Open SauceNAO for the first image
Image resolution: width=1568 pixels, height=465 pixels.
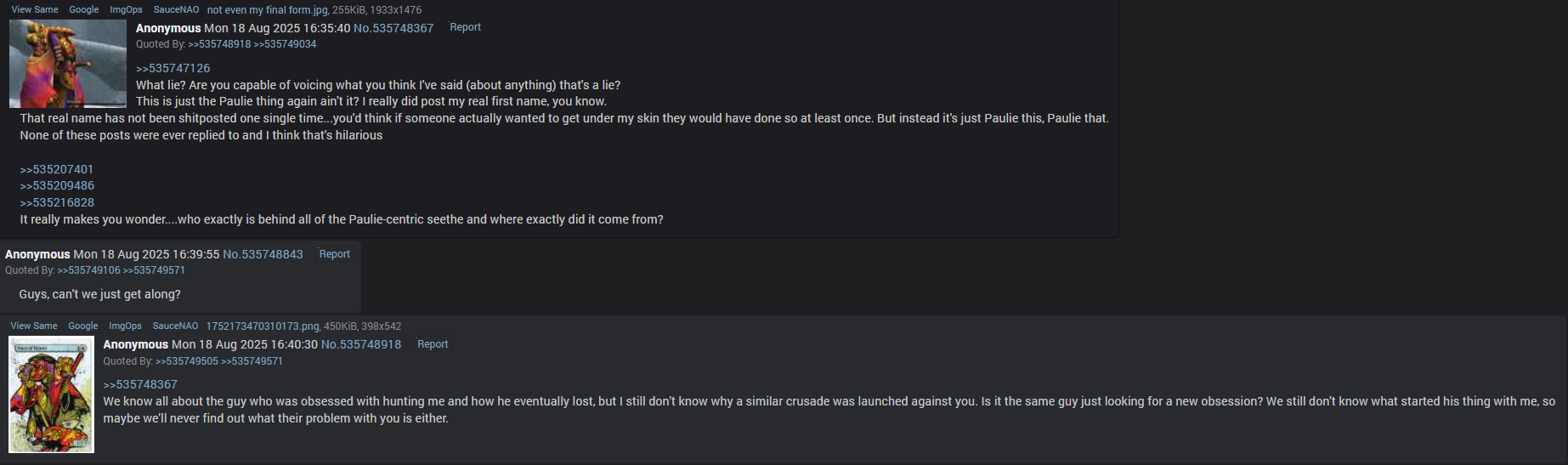(176, 10)
